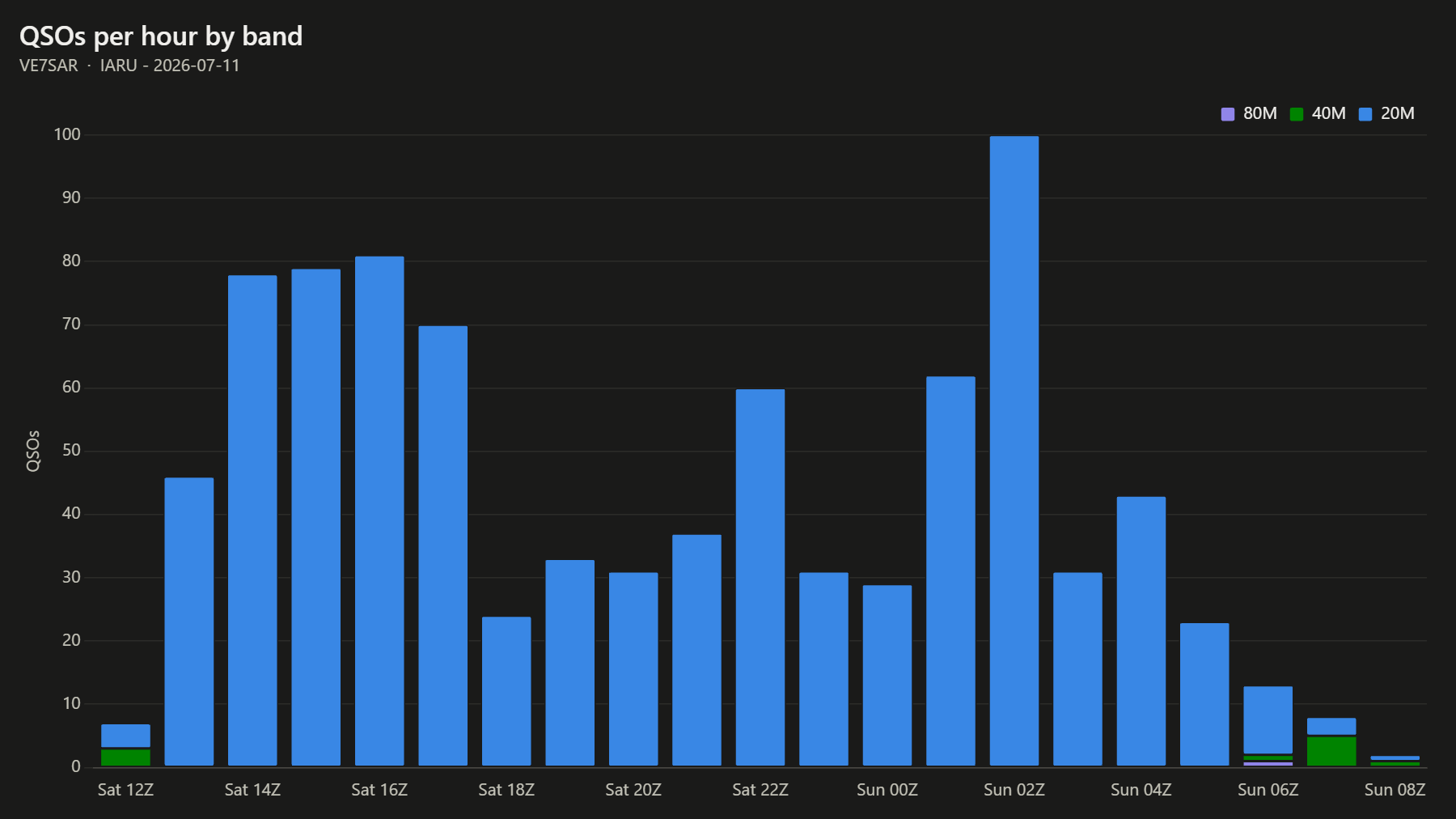
Task: Toggle the 80M legend label
Action: [x=1260, y=113]
